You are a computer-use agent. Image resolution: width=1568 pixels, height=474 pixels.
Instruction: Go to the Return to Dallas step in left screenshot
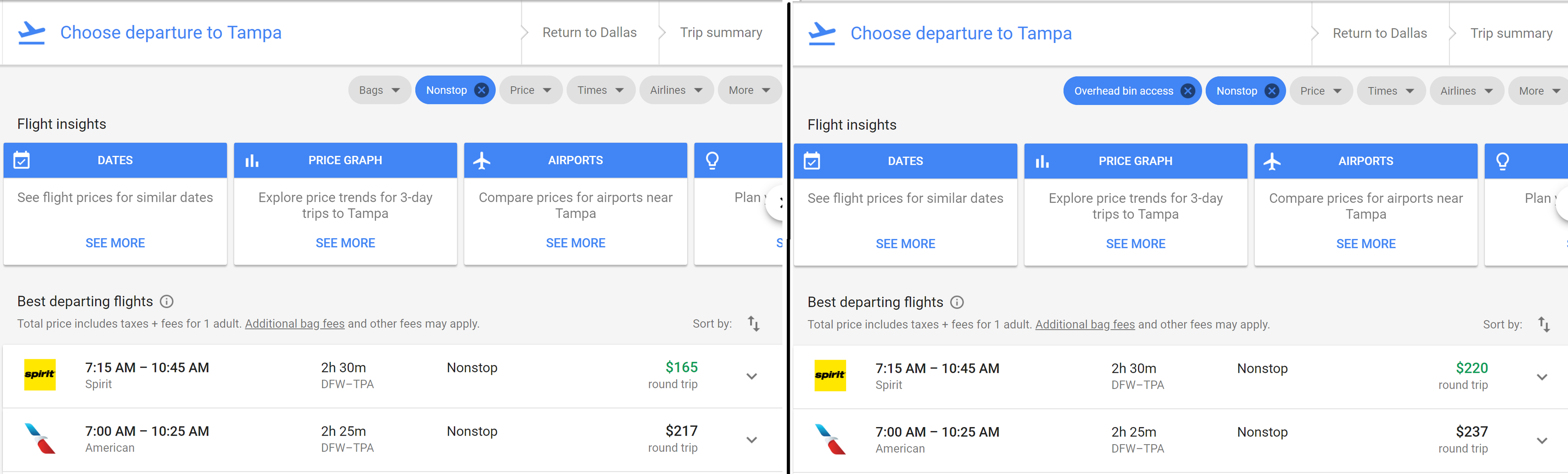click(x=589, y=33)
